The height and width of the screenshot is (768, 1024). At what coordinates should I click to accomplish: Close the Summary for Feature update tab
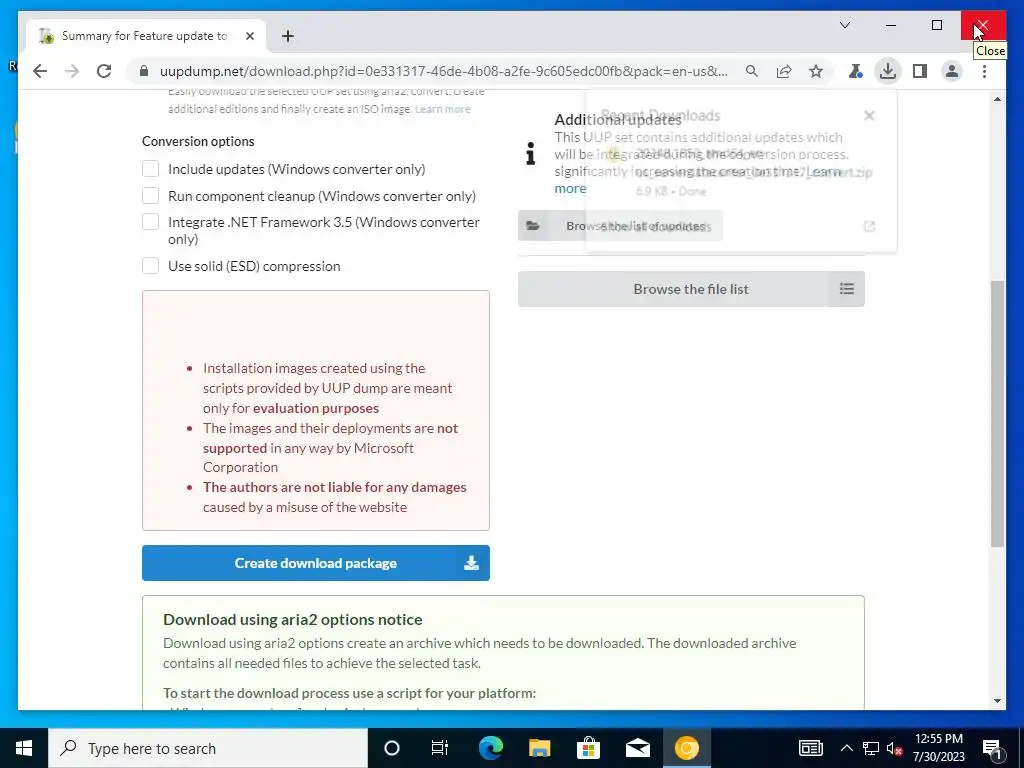(250, 36)
